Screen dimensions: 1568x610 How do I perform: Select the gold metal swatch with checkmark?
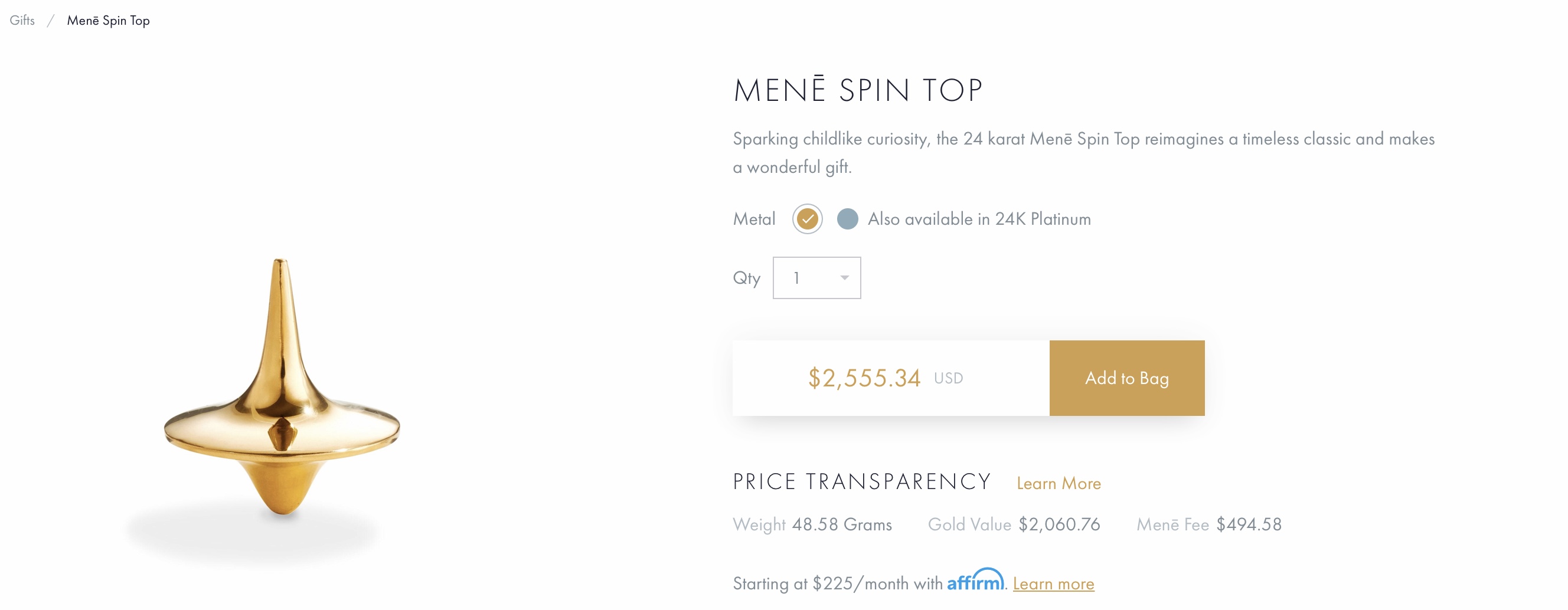click(x=807, y=219)
